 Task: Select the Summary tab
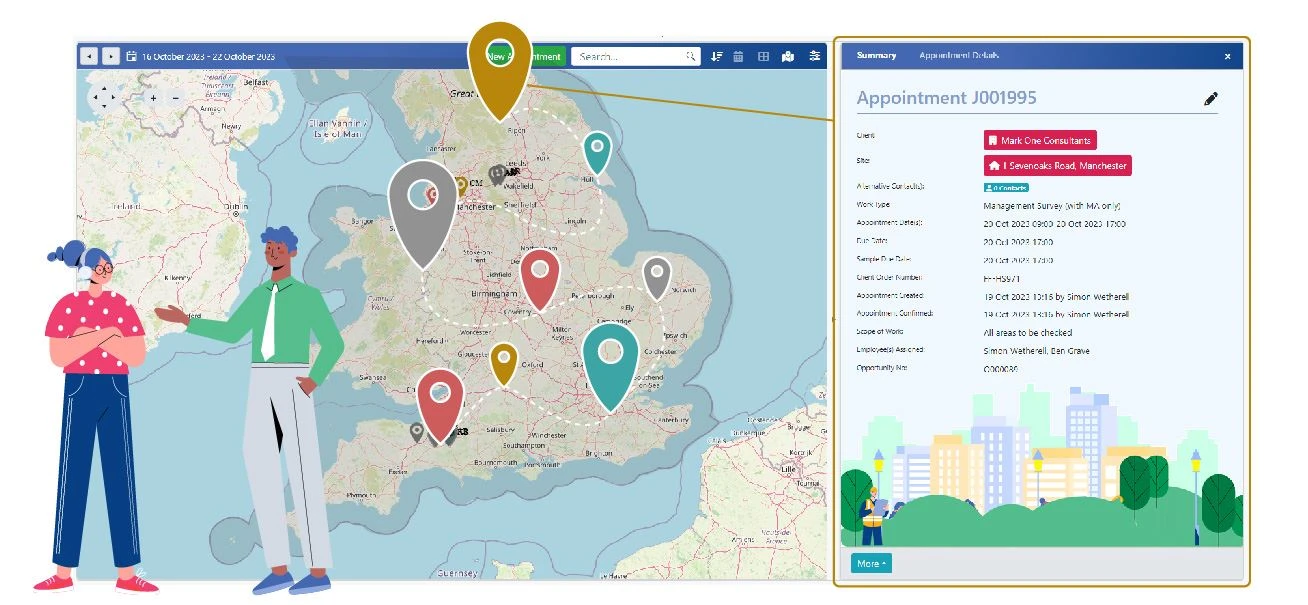coord(876,56)
